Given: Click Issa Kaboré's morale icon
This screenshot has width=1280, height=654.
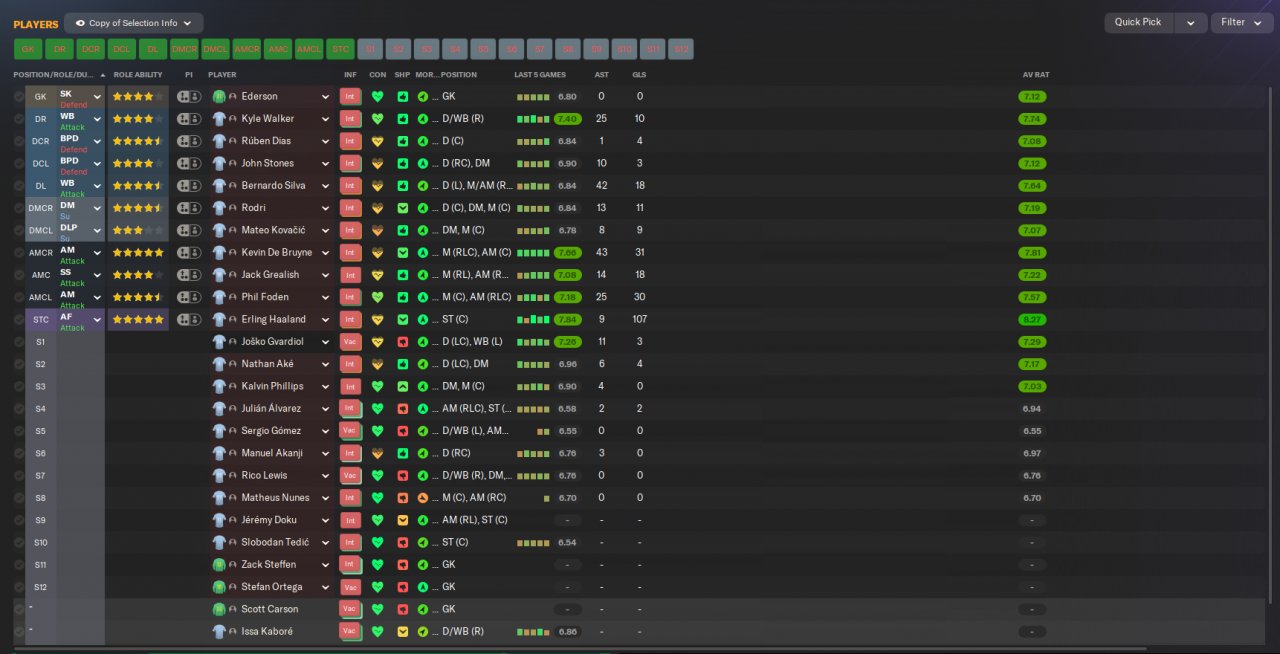Looking at the screenshot, I should click(423, 632).
